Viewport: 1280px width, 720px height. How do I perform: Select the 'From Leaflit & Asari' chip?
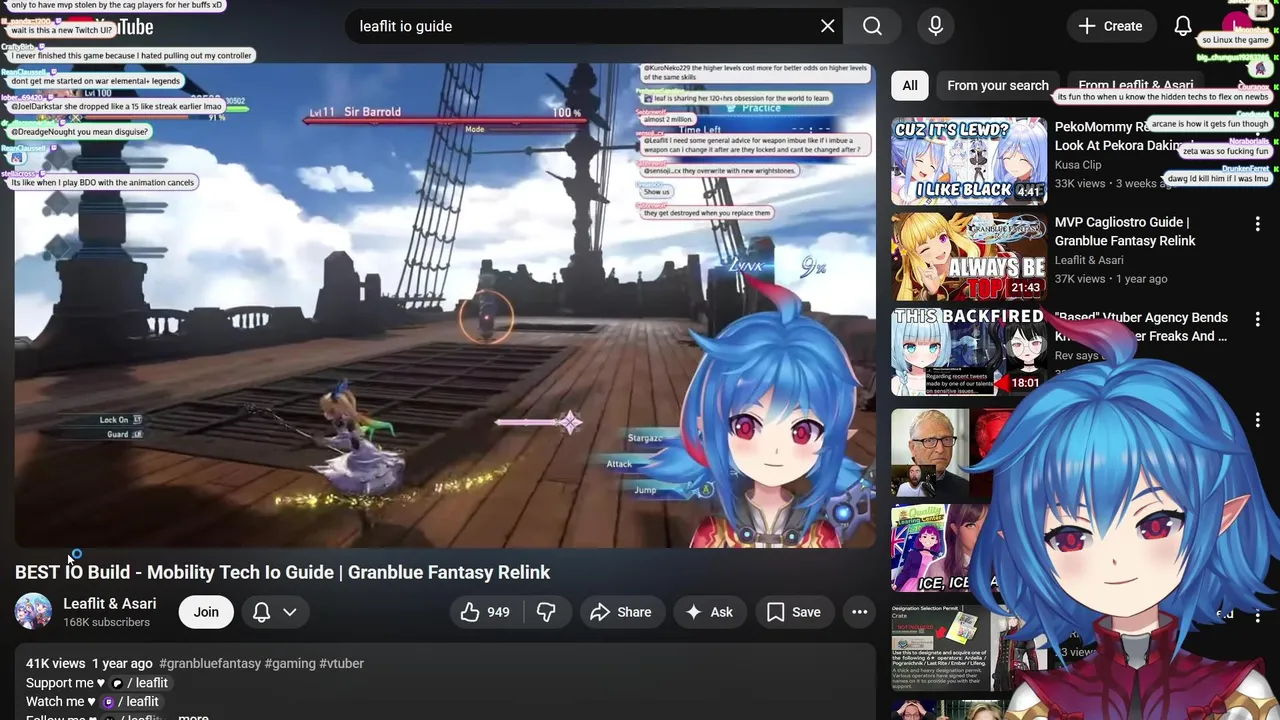click(1136, 85)
